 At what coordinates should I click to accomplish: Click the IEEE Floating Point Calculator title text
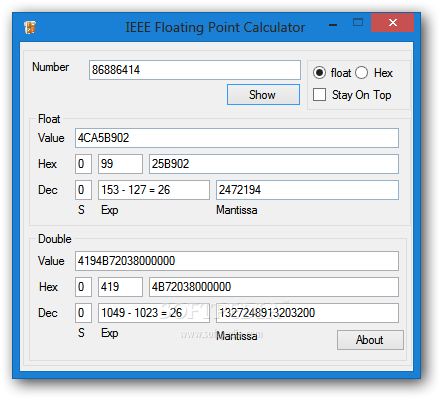pyautogui.click(x=215, y=27)
